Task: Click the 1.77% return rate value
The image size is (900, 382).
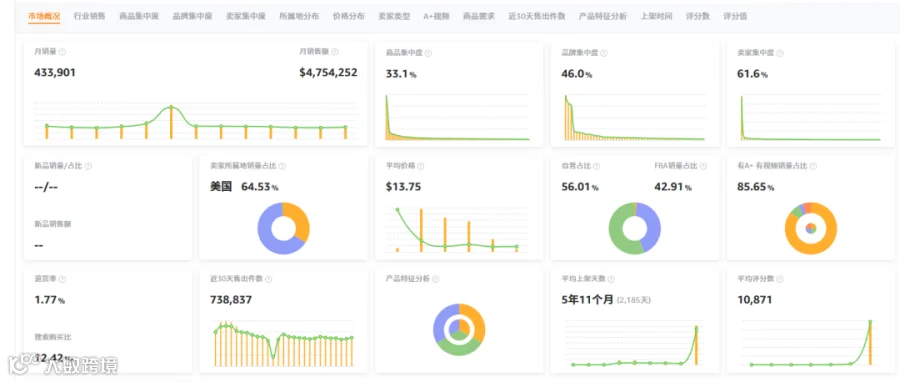Action: click(50, 300)
